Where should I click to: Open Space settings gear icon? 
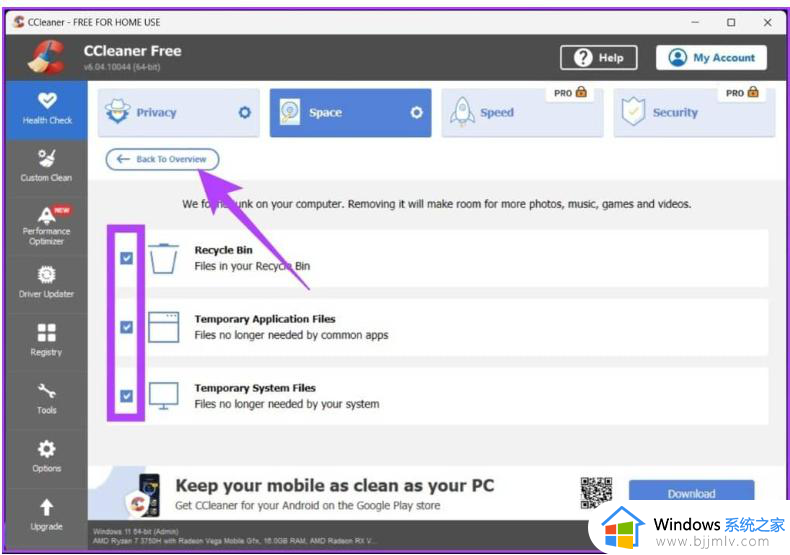[x=416, y=112]
